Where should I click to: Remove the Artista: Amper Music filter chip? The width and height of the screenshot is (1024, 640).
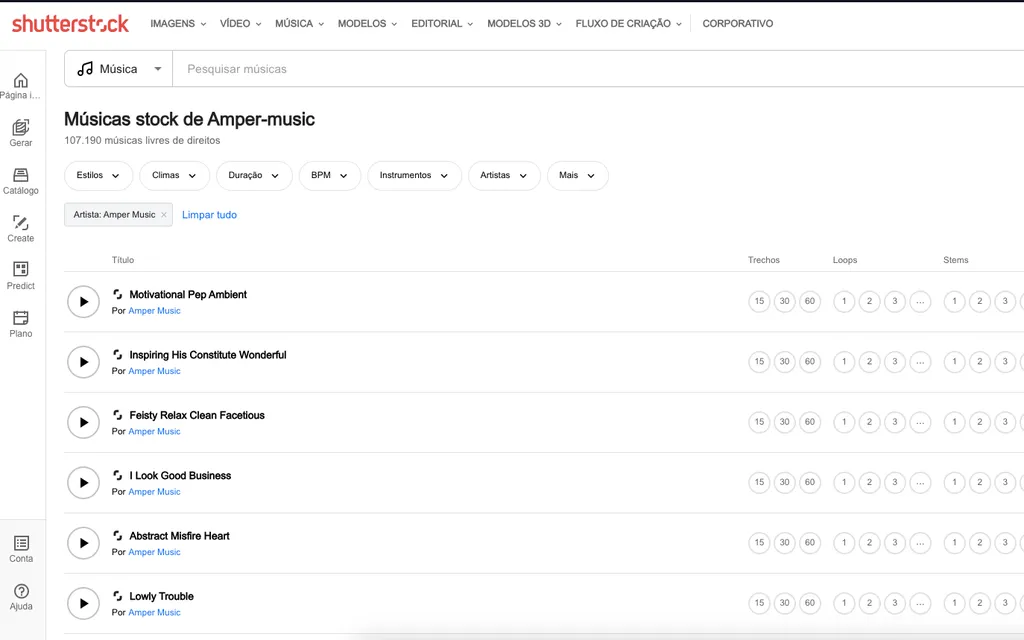[164, 215]
